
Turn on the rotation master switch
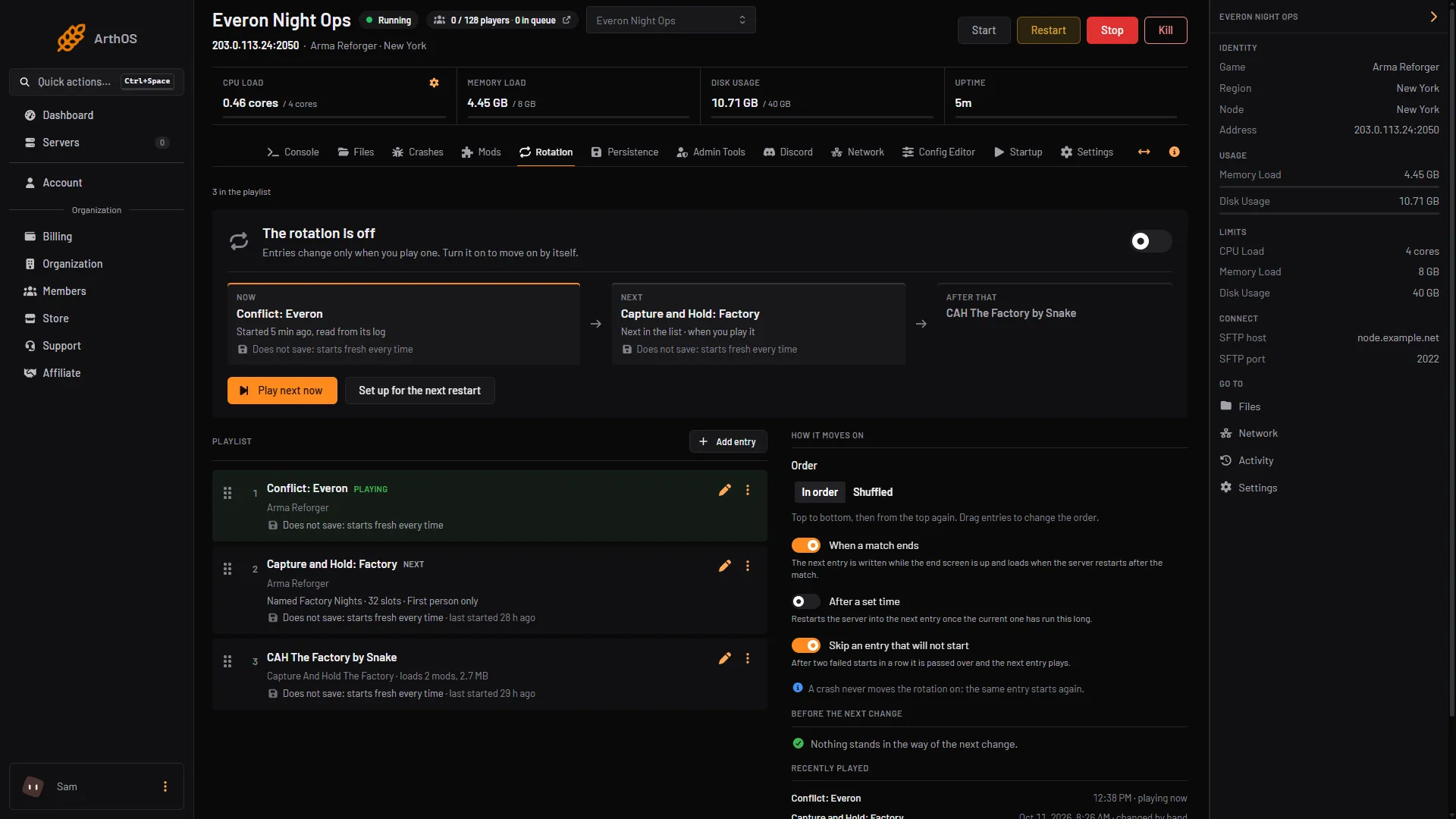(x=1150, y=241)
